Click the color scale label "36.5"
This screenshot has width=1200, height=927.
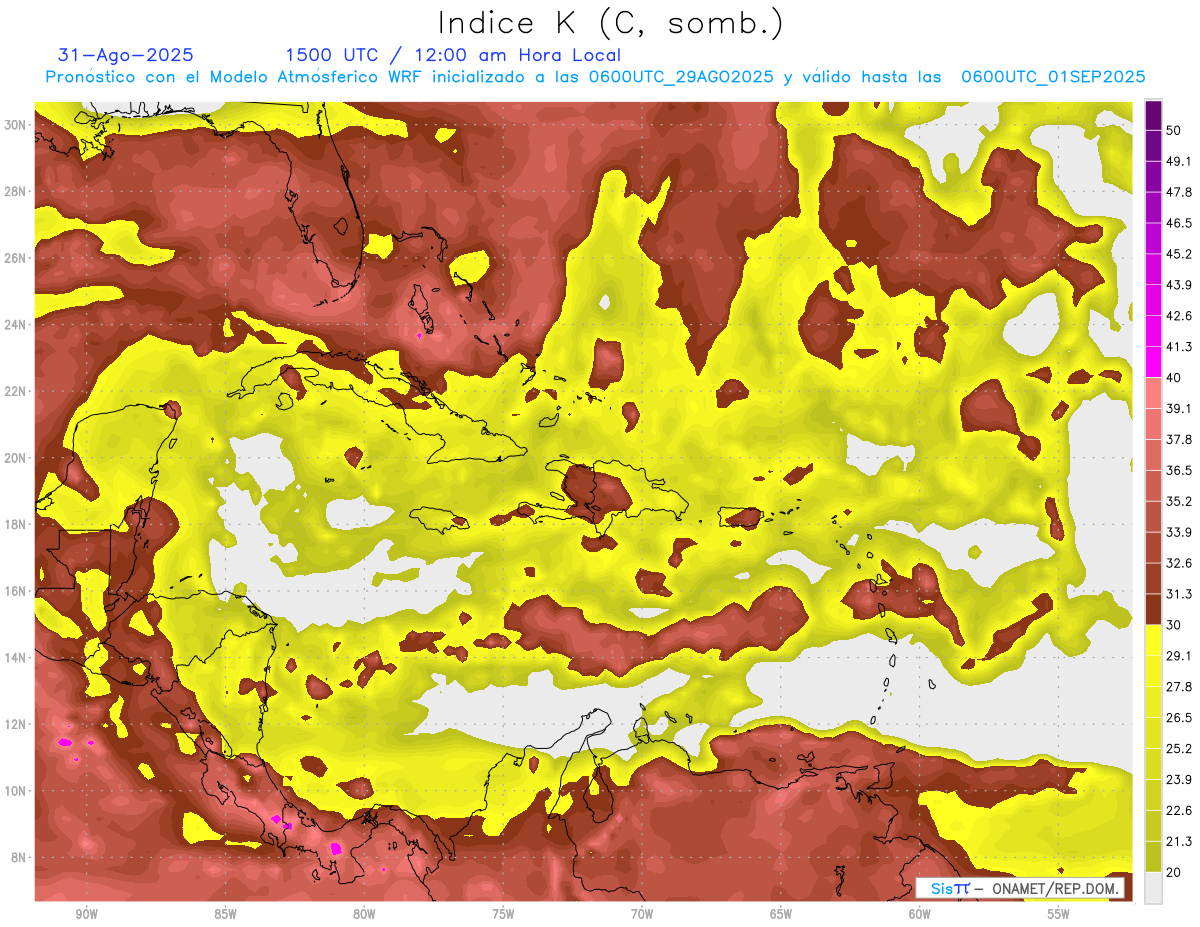coord(1179,470)
